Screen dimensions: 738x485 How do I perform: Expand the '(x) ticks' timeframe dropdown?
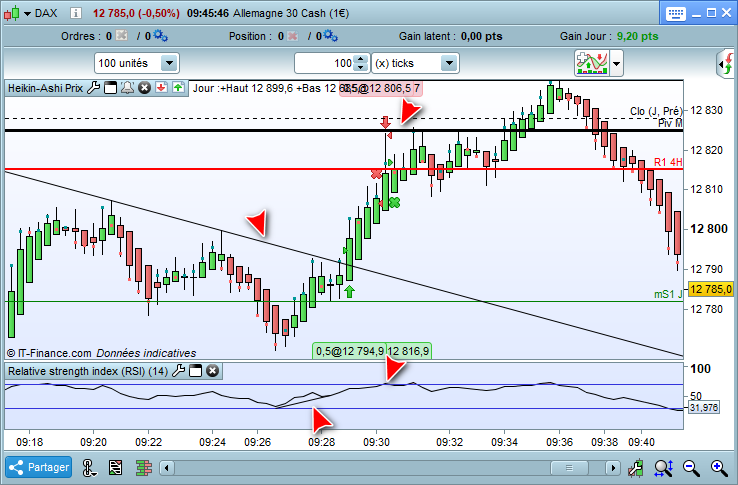(449, 63)
